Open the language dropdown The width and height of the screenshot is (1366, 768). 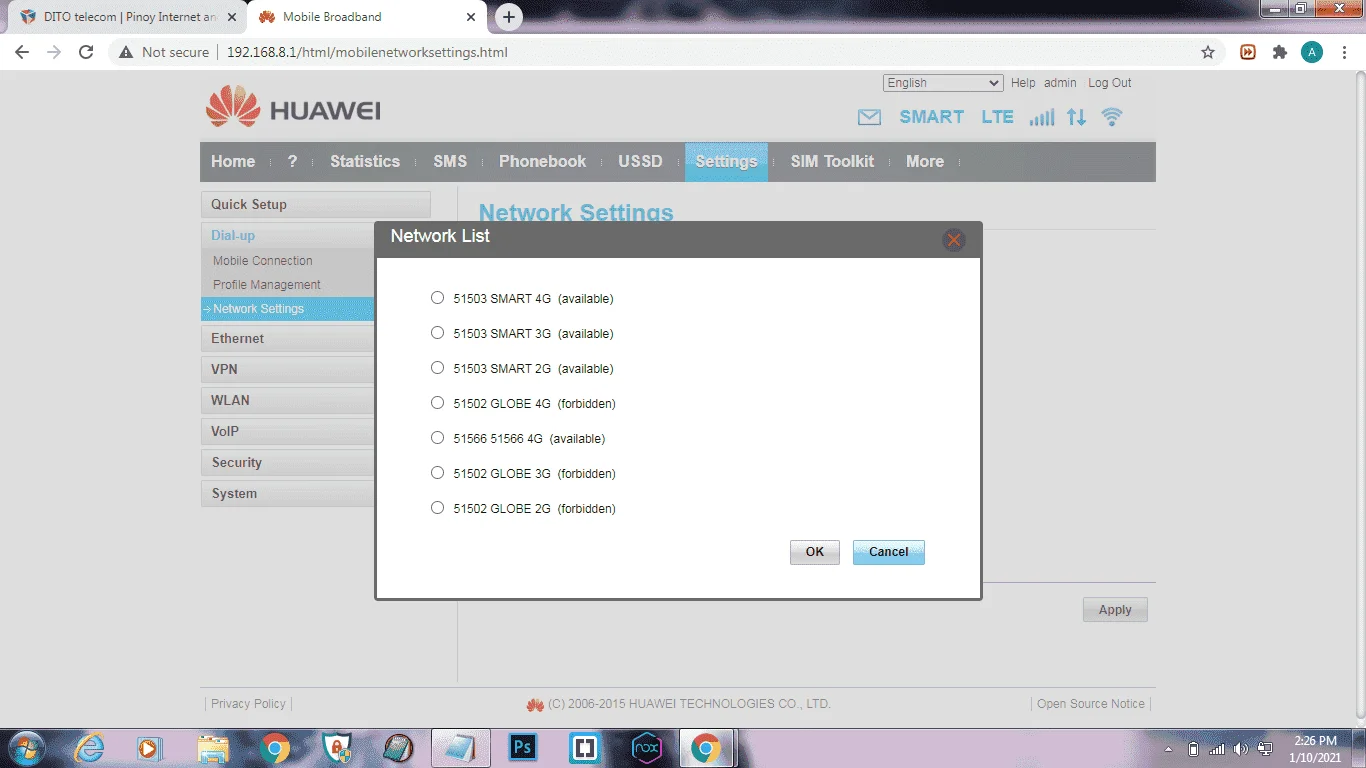(x=943, y=83)
